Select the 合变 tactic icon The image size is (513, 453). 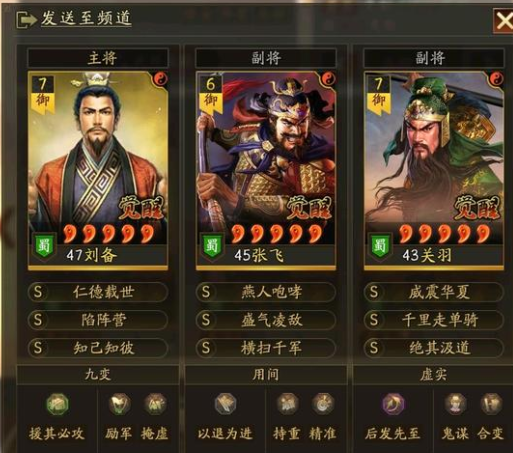491,404
